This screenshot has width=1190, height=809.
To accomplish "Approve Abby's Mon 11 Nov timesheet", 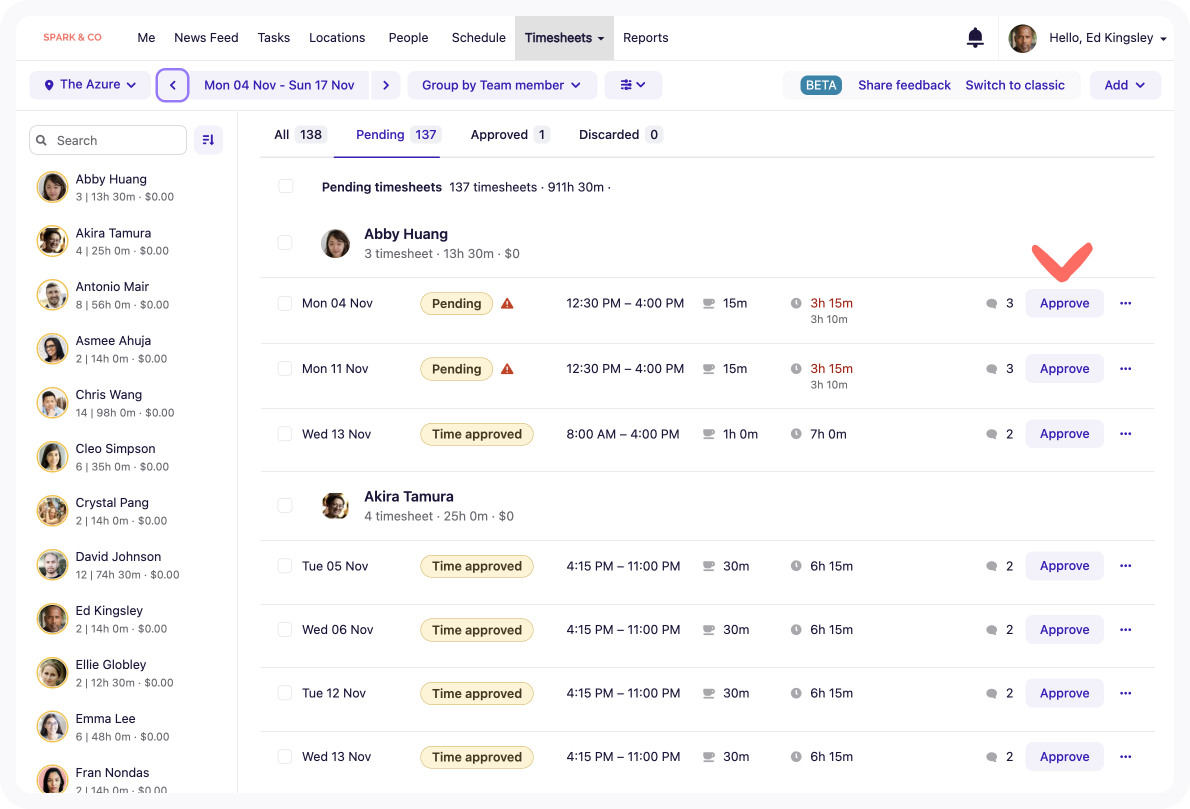I will point(1064,369).
